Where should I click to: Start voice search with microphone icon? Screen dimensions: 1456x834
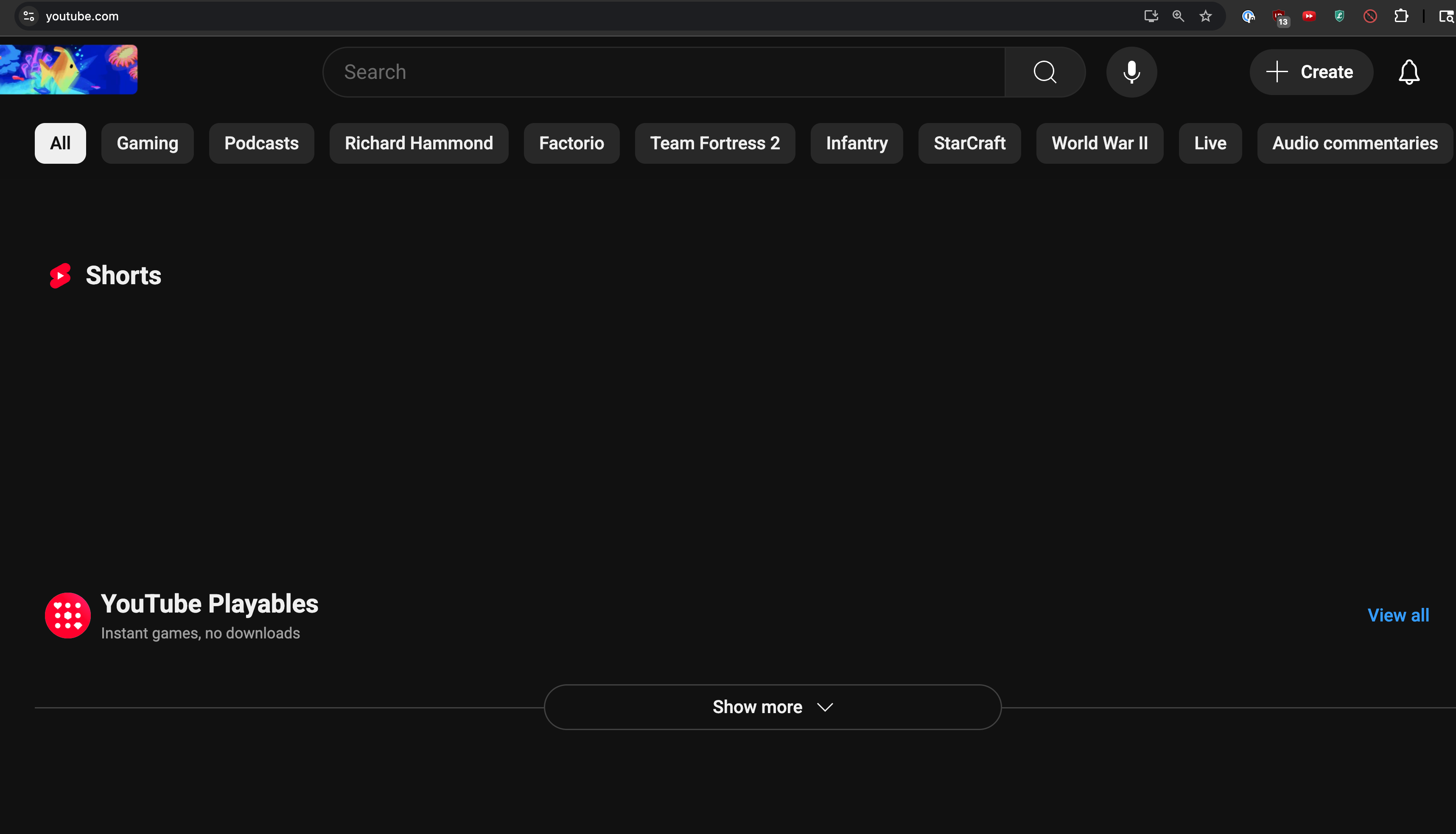tap(1131, 72)
